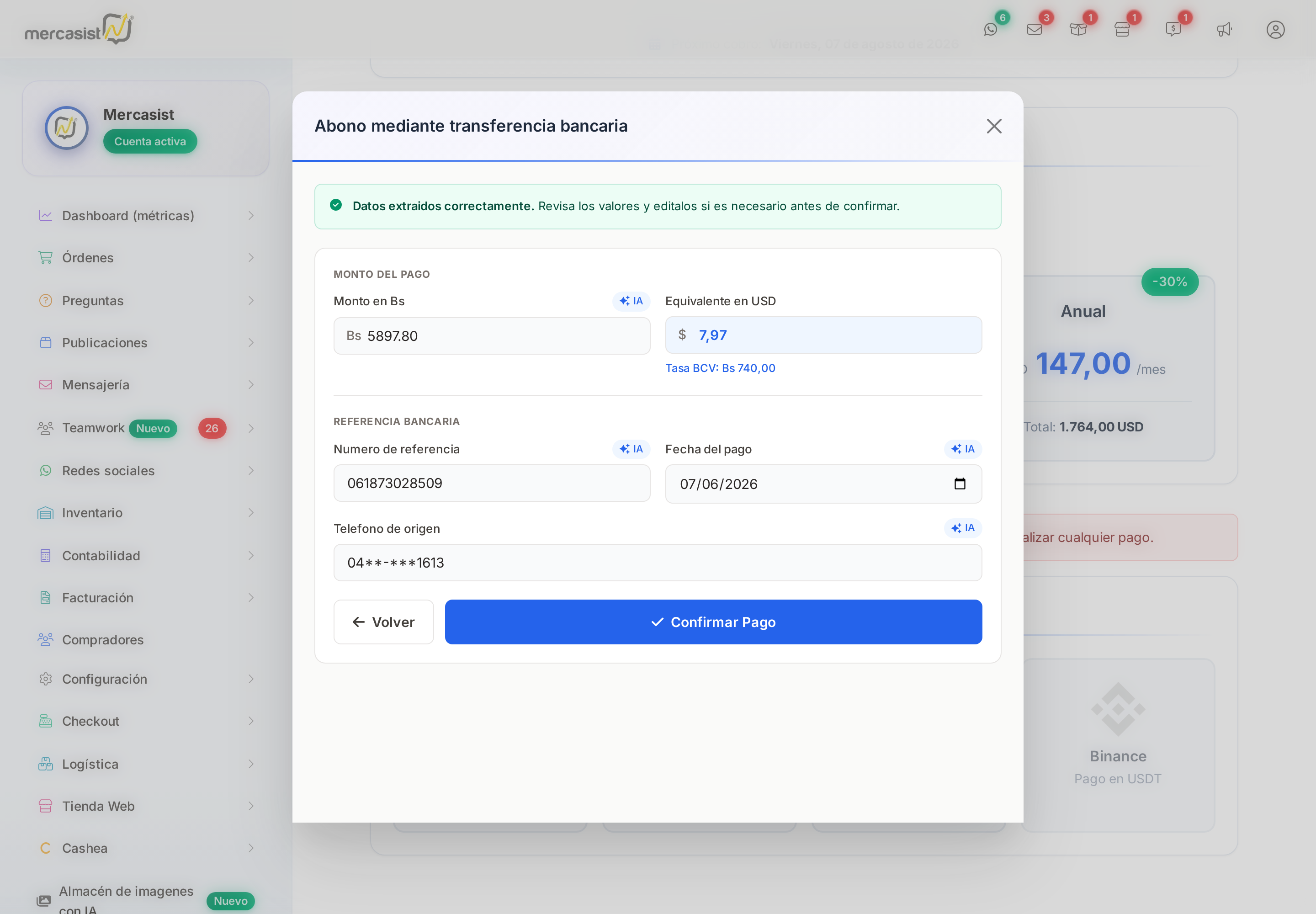Click the green success check icon
Viewport: 1316px width, 914px height.
336,205
